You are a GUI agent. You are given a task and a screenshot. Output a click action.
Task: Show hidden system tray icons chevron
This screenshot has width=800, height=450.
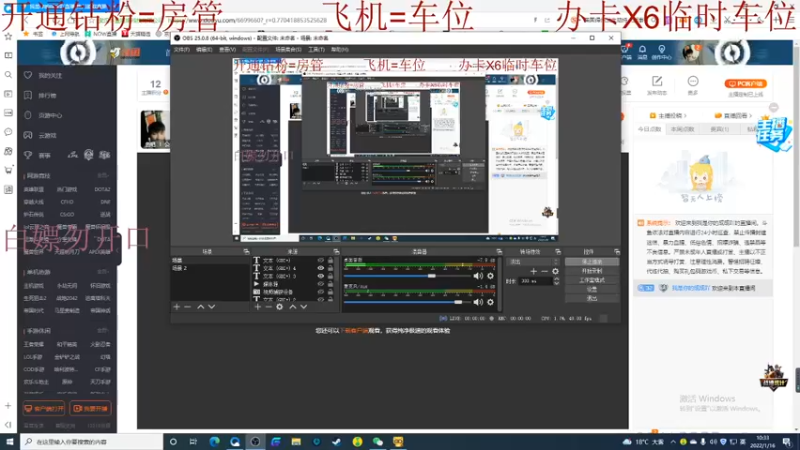pos(673,442)
